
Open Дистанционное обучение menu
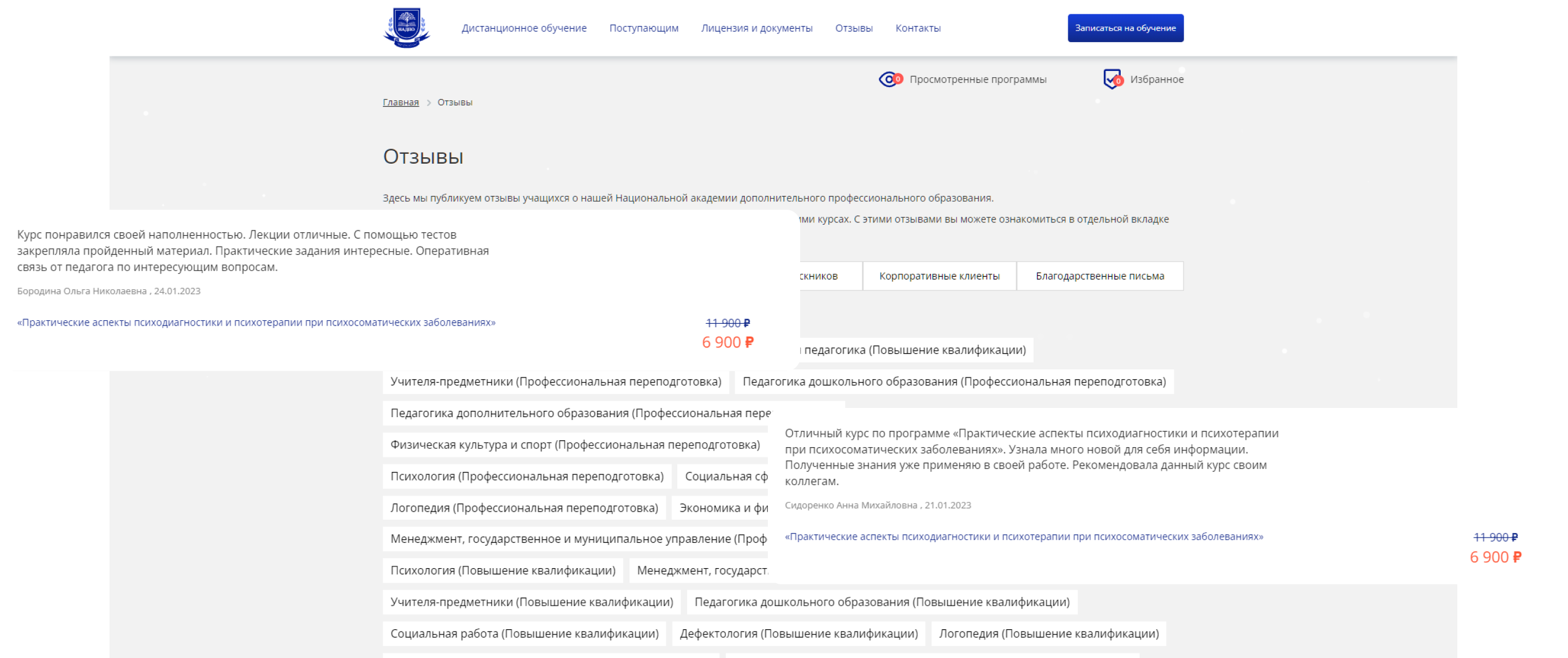click(x=523, y=28)
